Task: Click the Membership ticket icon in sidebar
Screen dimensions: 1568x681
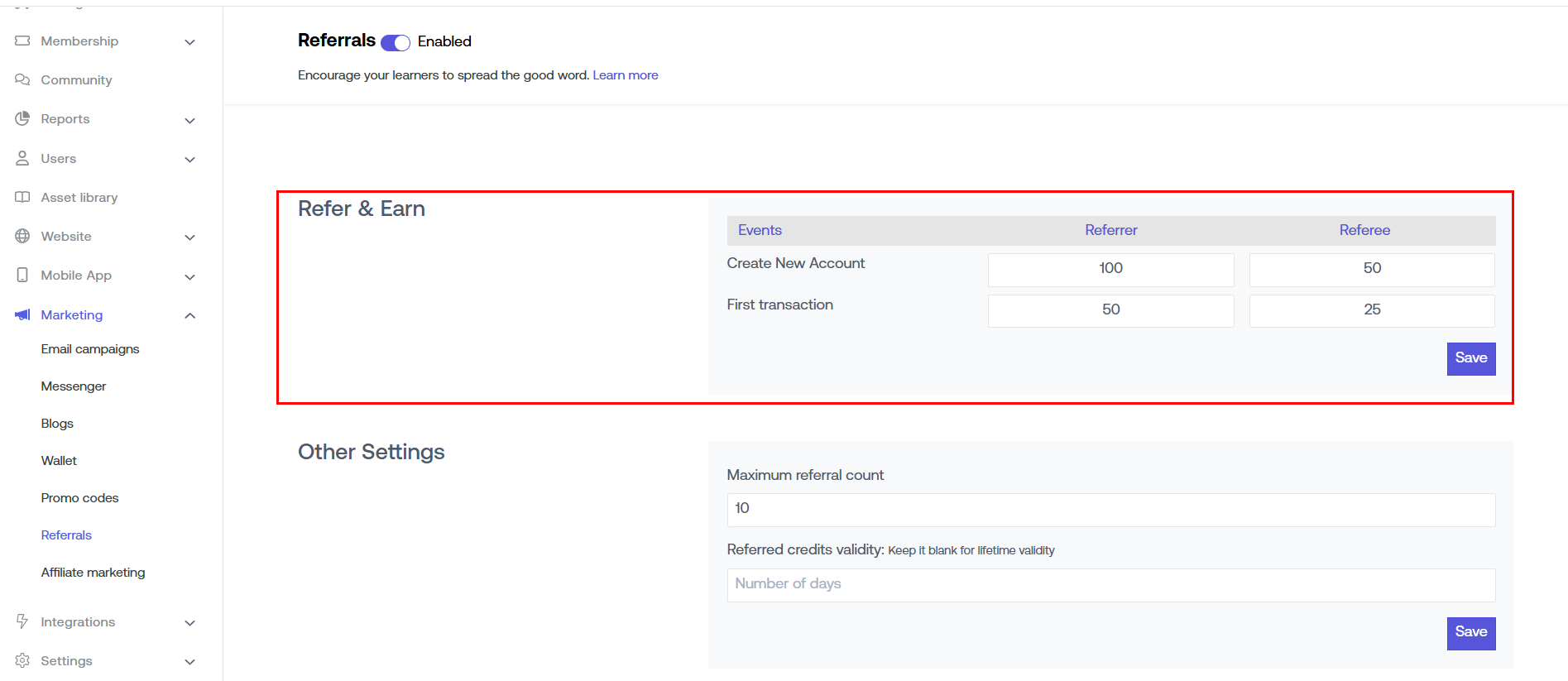Action: click(x=22, y=41)
